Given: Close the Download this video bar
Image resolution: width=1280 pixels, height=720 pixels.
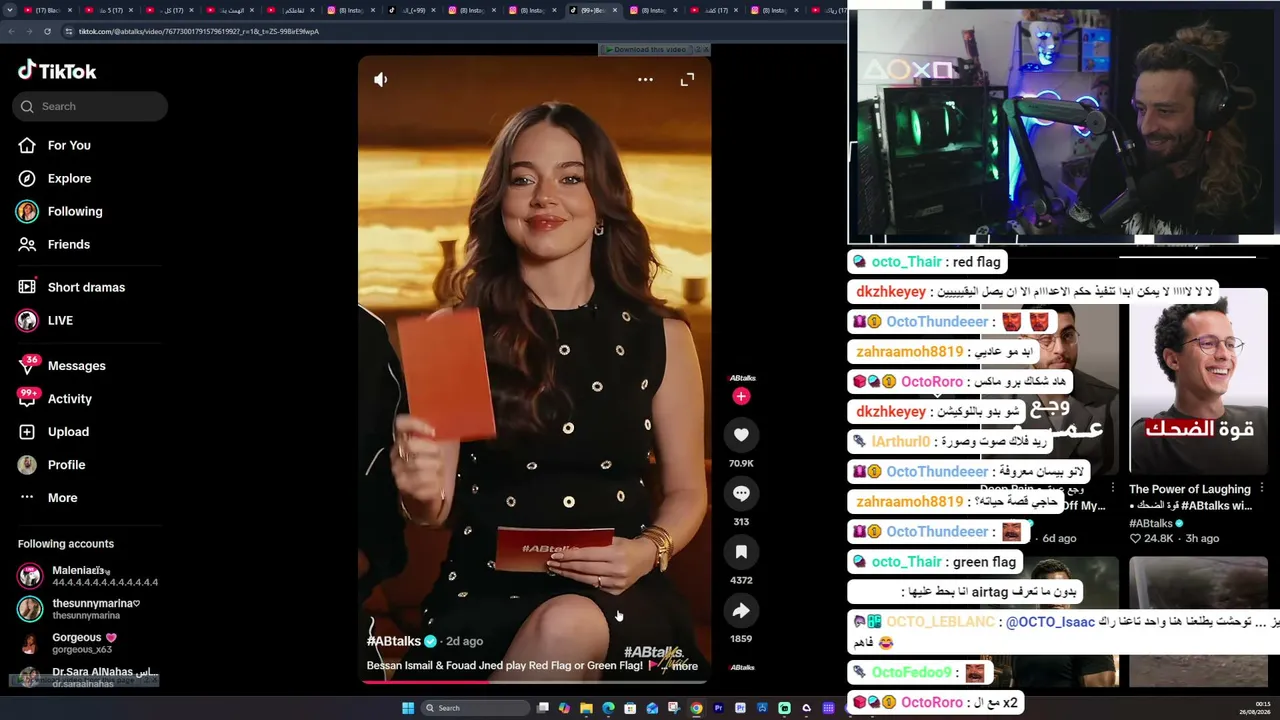Looking at the screenshot, I should click(705, 49).
